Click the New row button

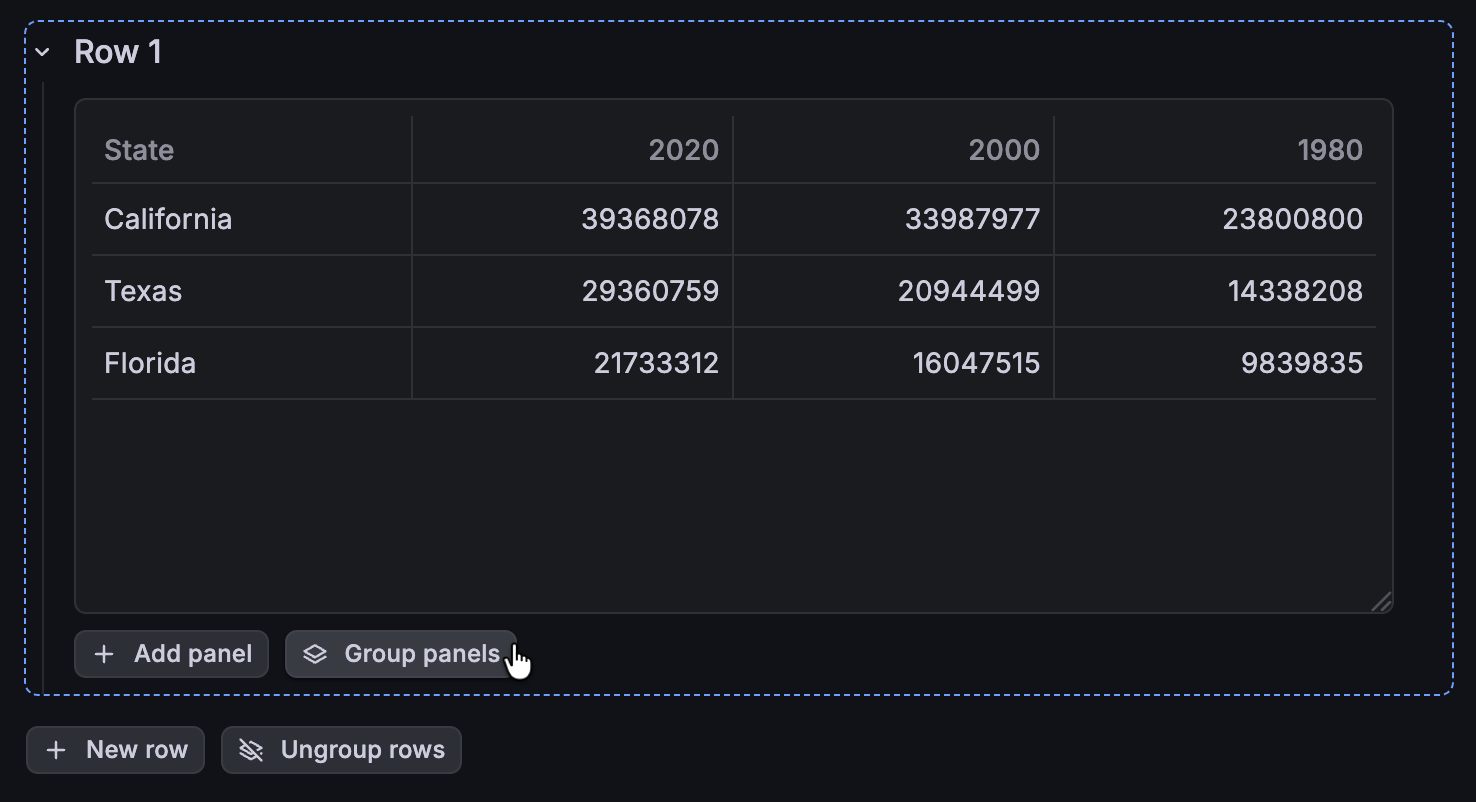click(x=115, y=750)
